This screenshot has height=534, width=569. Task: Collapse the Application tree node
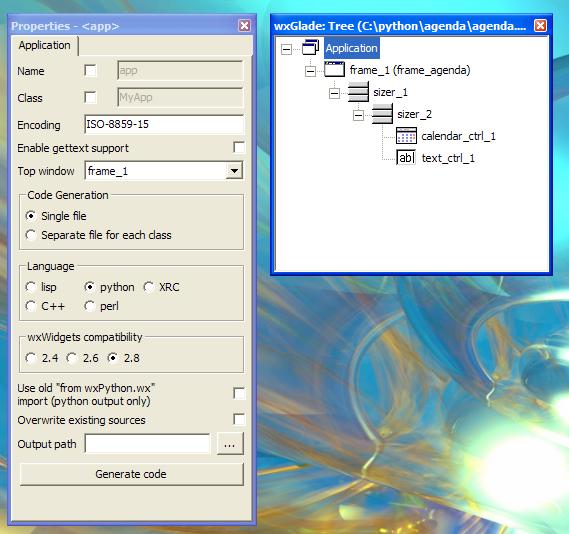click(x=286, y=49)
